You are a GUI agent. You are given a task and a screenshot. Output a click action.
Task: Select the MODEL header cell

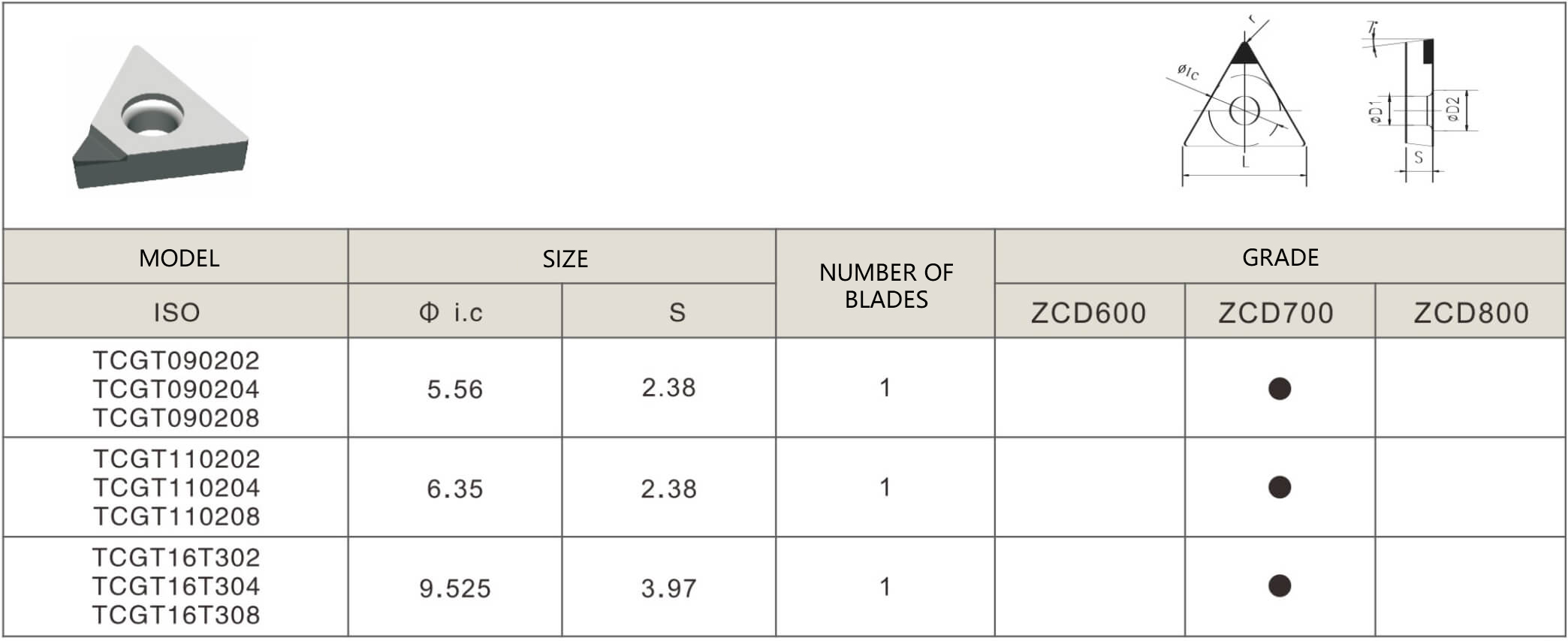(179, 258)
